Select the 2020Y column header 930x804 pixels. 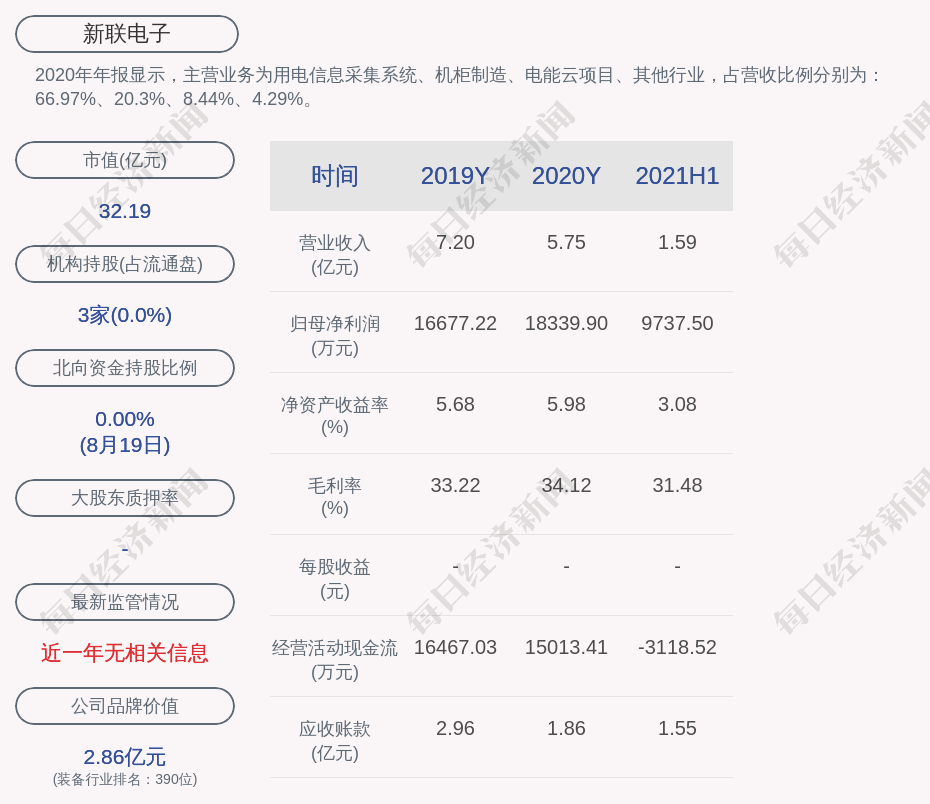pos(566,176)
